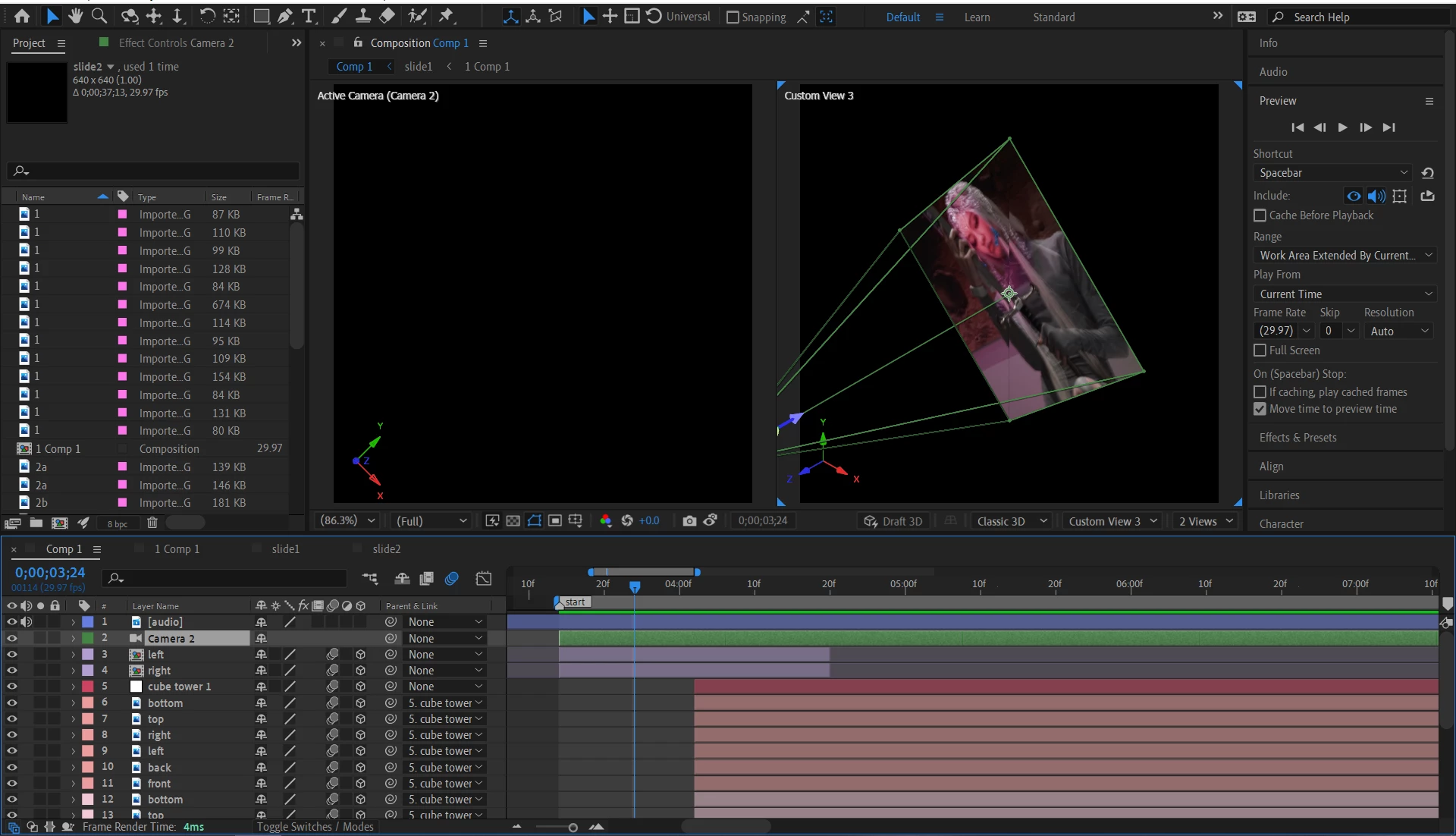
Task: Select the Type tool
Action: (309, 16)
